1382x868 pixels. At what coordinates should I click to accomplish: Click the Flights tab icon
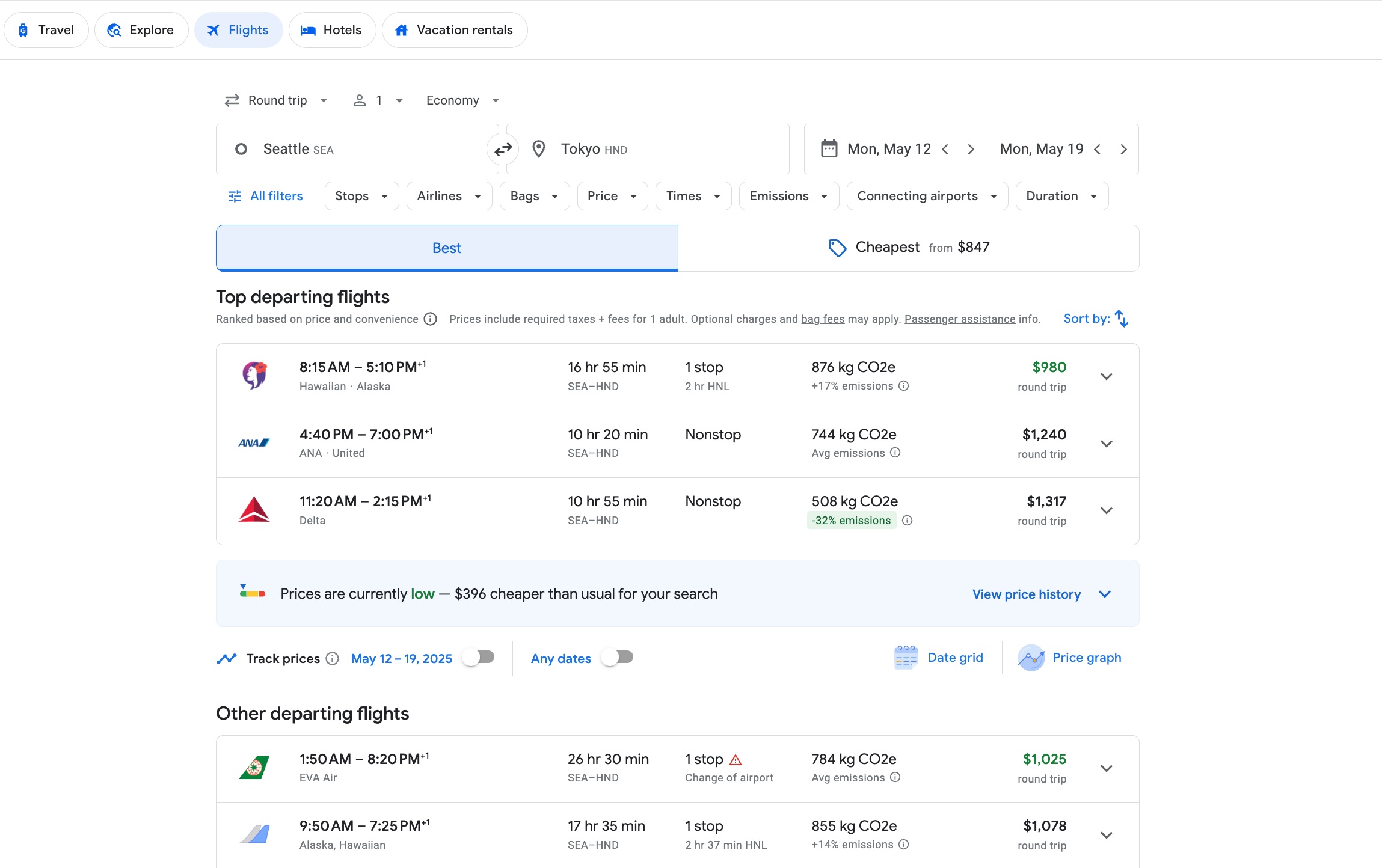click(213, 29)
